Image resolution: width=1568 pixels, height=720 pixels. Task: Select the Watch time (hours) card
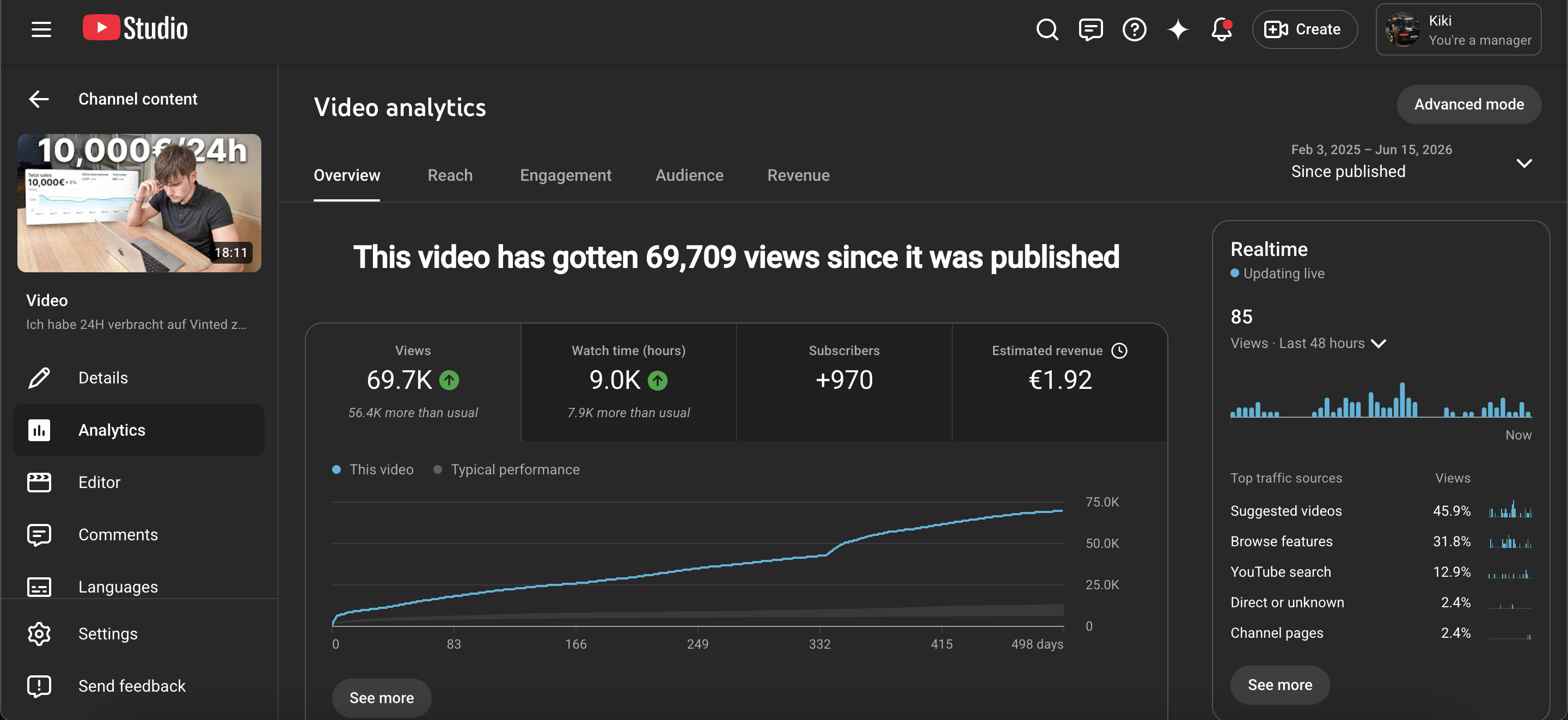point(628,382)
